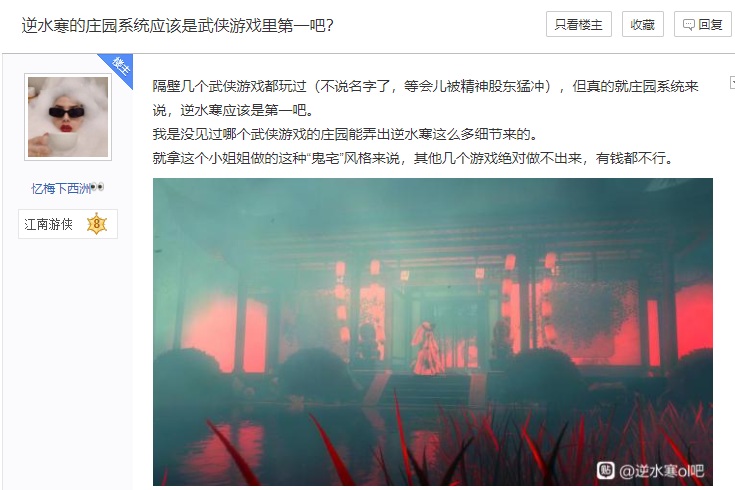Click the line starting with 我是没见过哪个武侠游戏
Image resolution: width=735 pixels, height=490 pixels.
[345, 135]
